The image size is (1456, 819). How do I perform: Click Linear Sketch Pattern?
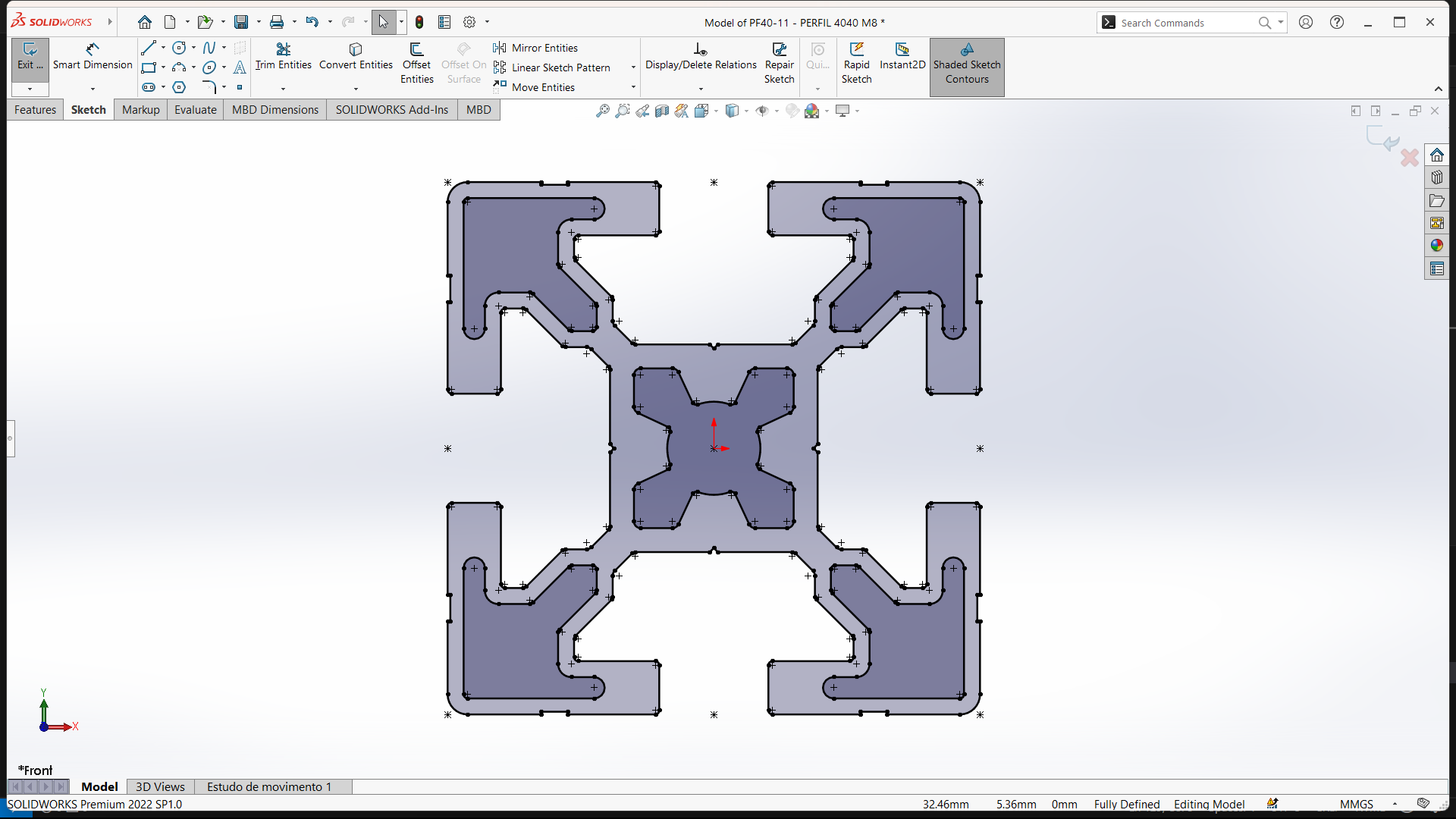pyautogui.click(x=551, y=67)
